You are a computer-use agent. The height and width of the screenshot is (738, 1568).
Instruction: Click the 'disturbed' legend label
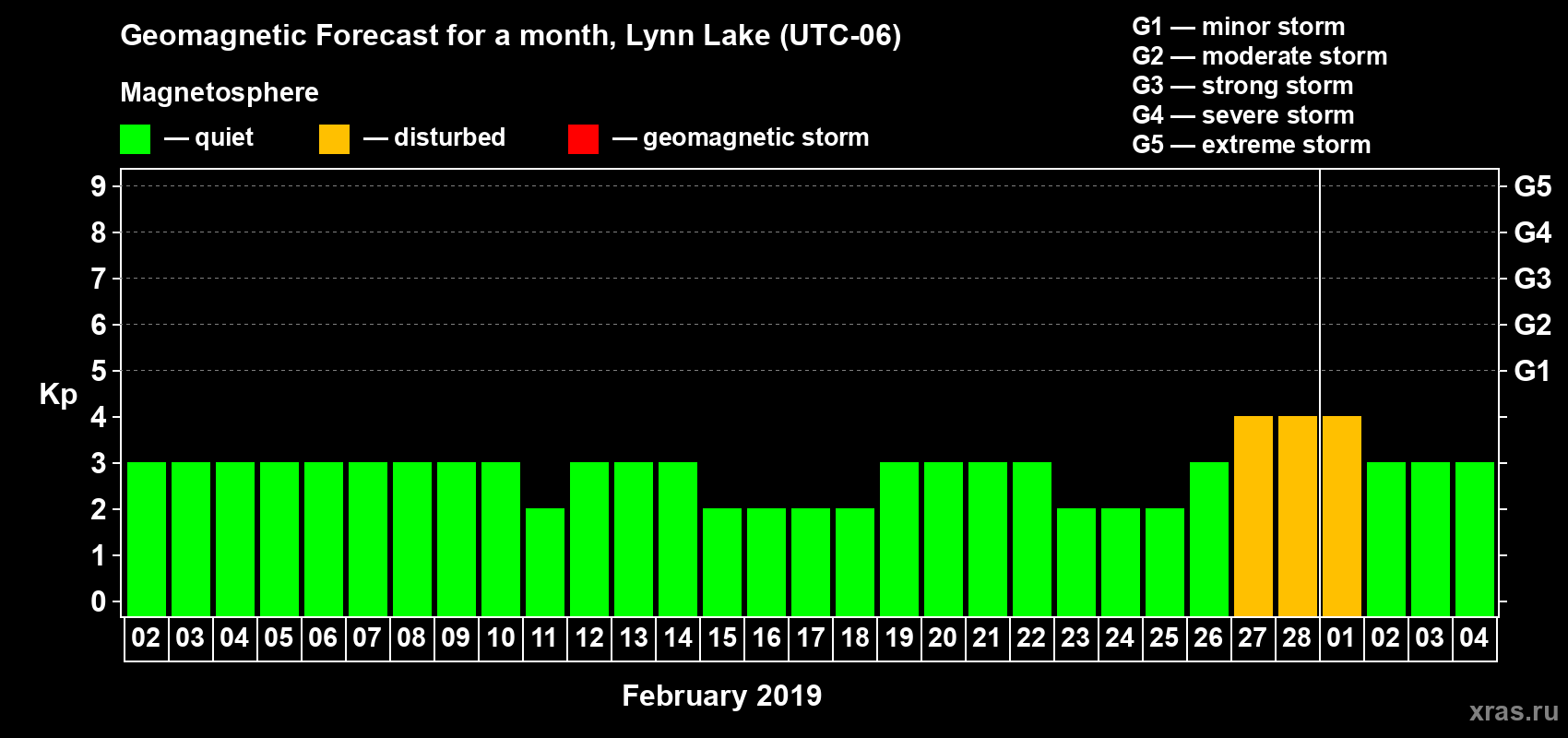pos(449,137)
